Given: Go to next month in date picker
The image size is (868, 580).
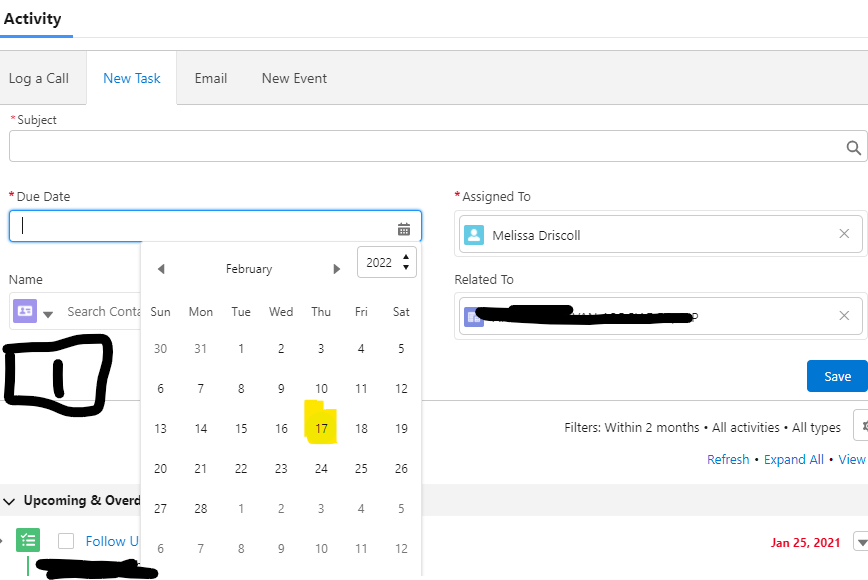Looking at the screenshot, I should pyautogui.click(x=337, y=269).
